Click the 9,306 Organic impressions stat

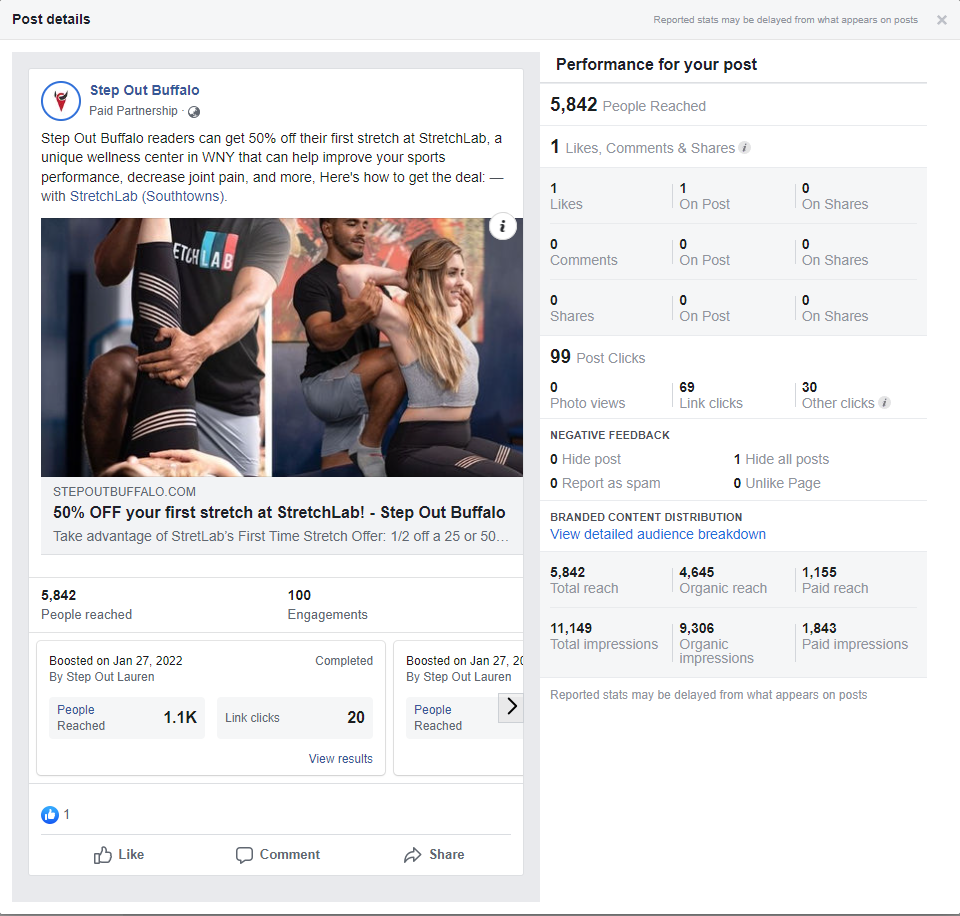pos(716,643)
